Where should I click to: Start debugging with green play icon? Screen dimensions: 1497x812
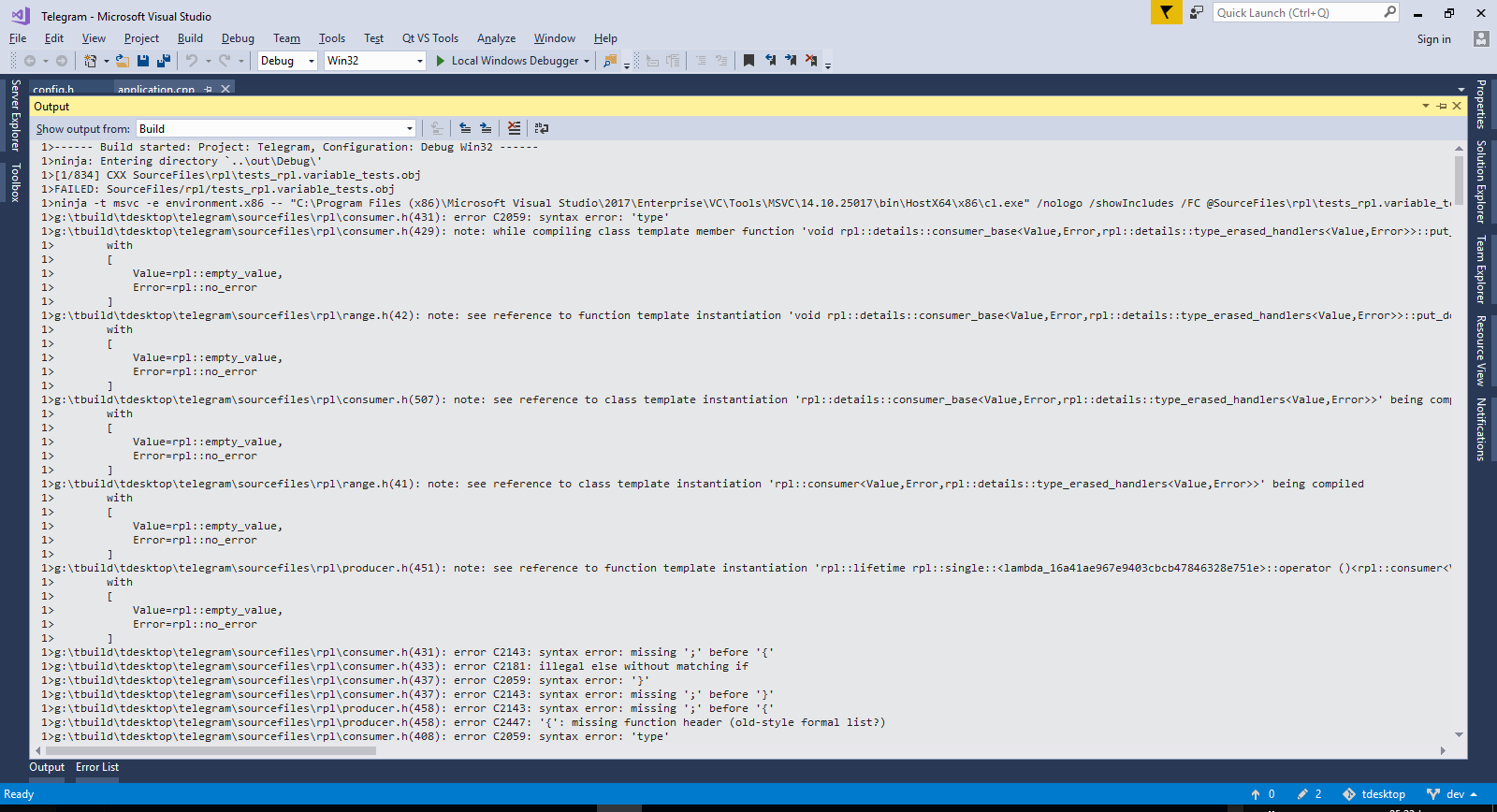(441, 61)
